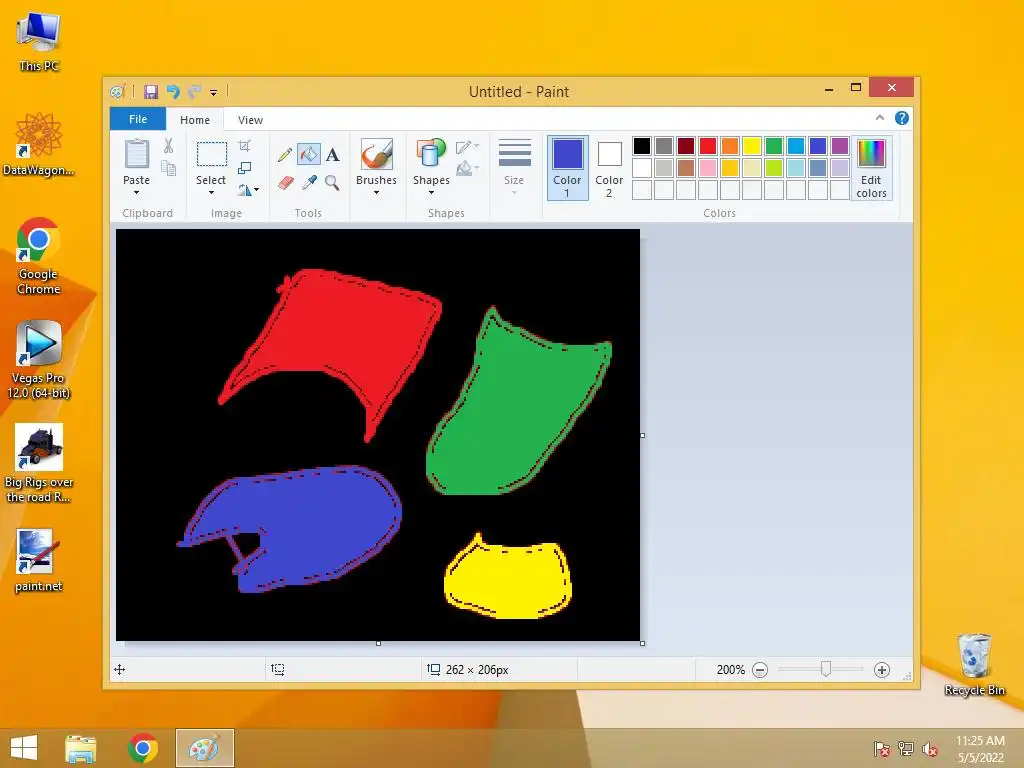Click the canvas bottom-right resize handle
Screen dimensions: 1024x768
643,643
